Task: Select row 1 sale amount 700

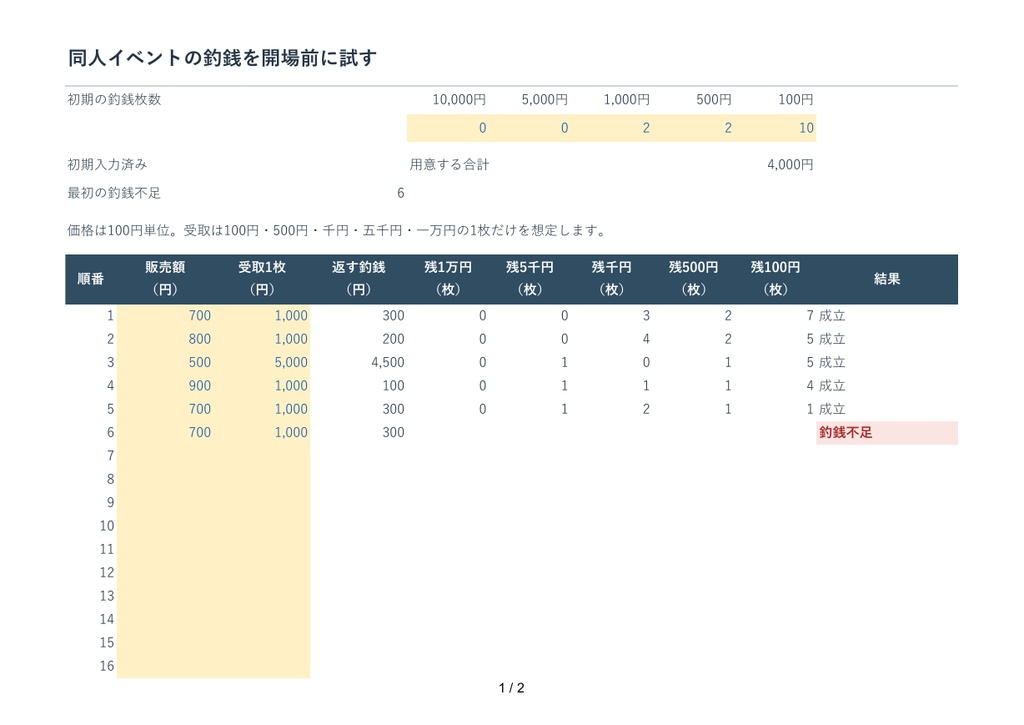Action: [165, 316]
